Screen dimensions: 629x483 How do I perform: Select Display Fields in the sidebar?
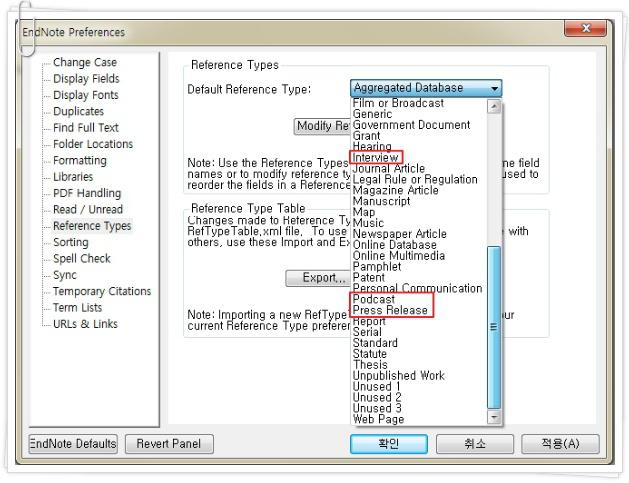click(86, 79)
